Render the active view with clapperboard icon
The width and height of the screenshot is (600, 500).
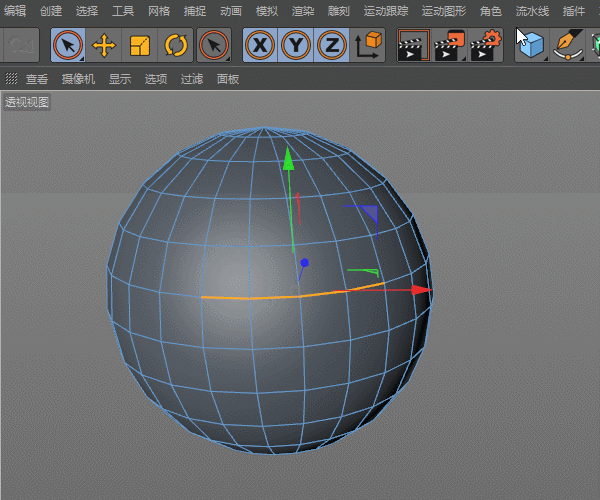pyautogui.click(x=413, y=45)
